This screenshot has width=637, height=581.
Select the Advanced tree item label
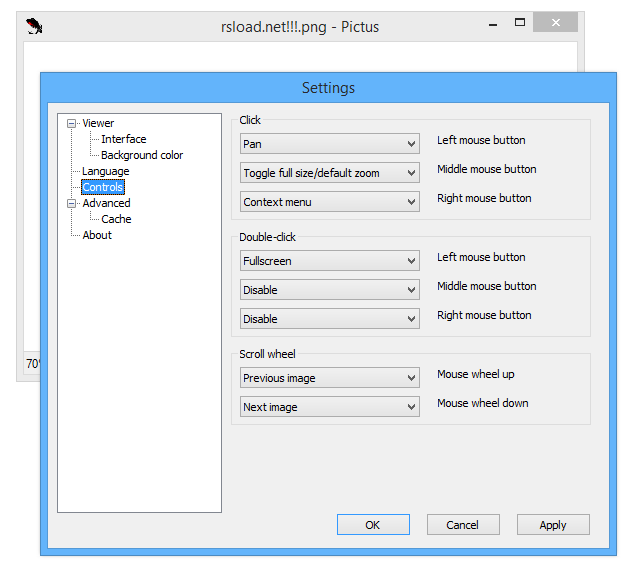click(x=106, y=203)
